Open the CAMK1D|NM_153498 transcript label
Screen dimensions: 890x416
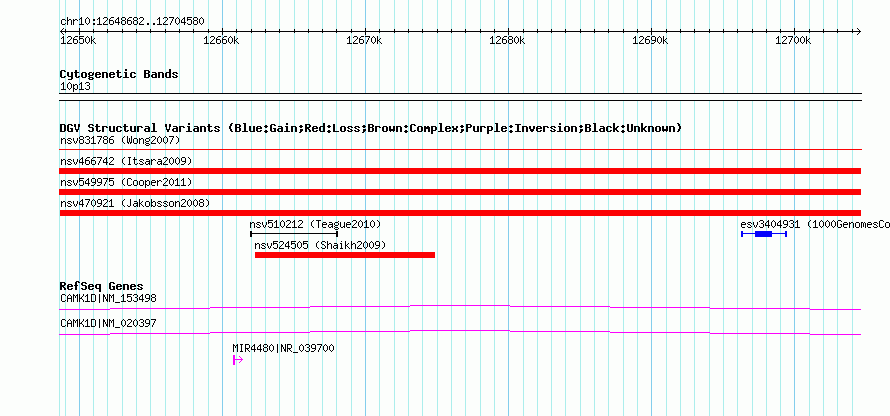[x=108, y=298]
